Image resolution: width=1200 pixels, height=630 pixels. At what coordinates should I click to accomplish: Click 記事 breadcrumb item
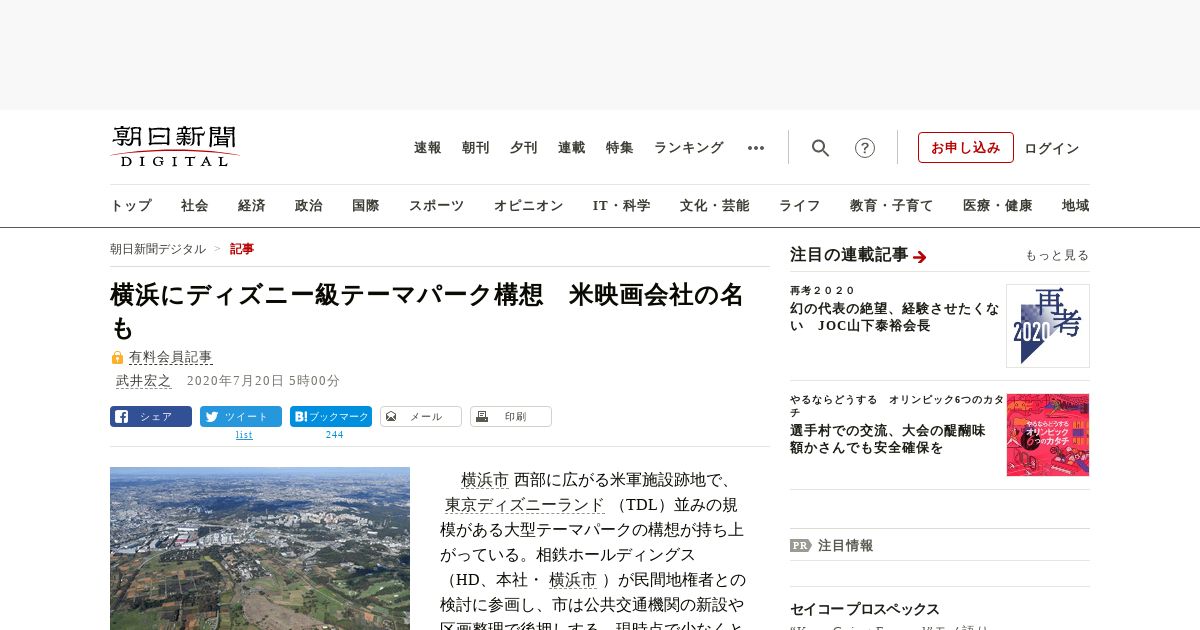pos(242,249)
